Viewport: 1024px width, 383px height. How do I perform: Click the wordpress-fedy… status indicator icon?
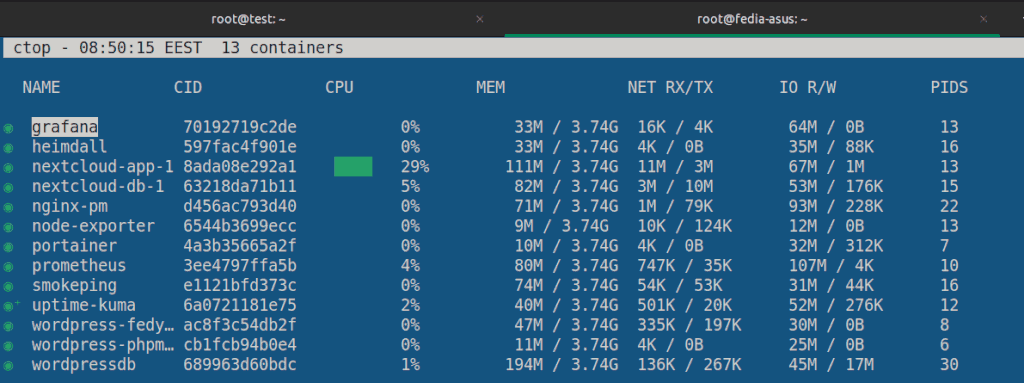8,326
